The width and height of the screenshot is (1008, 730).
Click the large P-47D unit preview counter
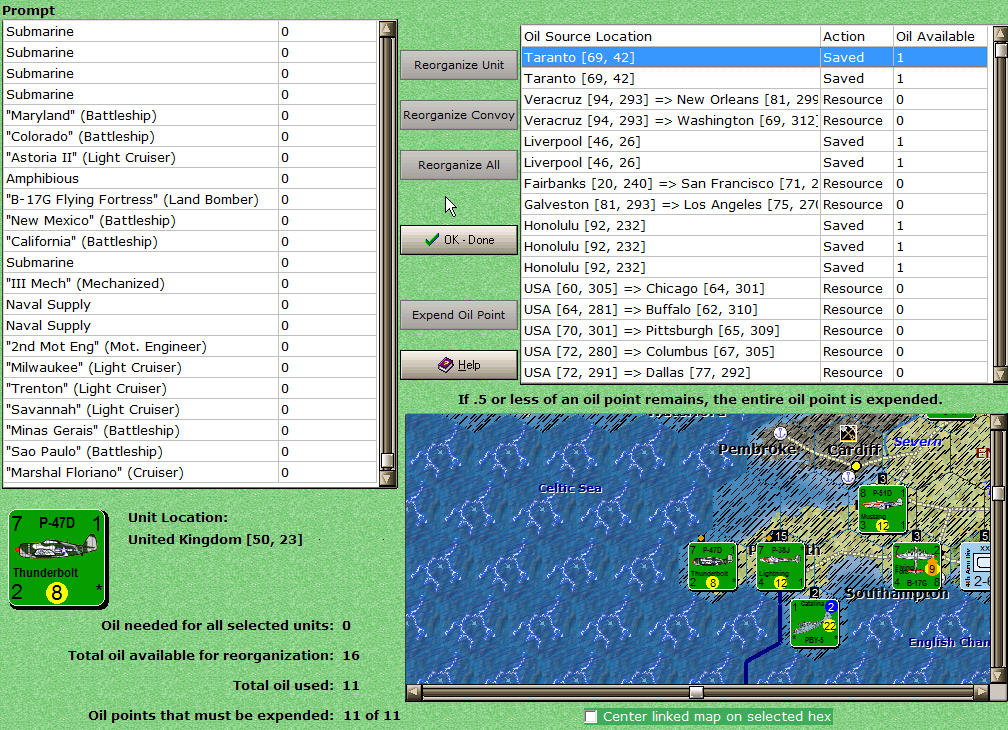58,558
